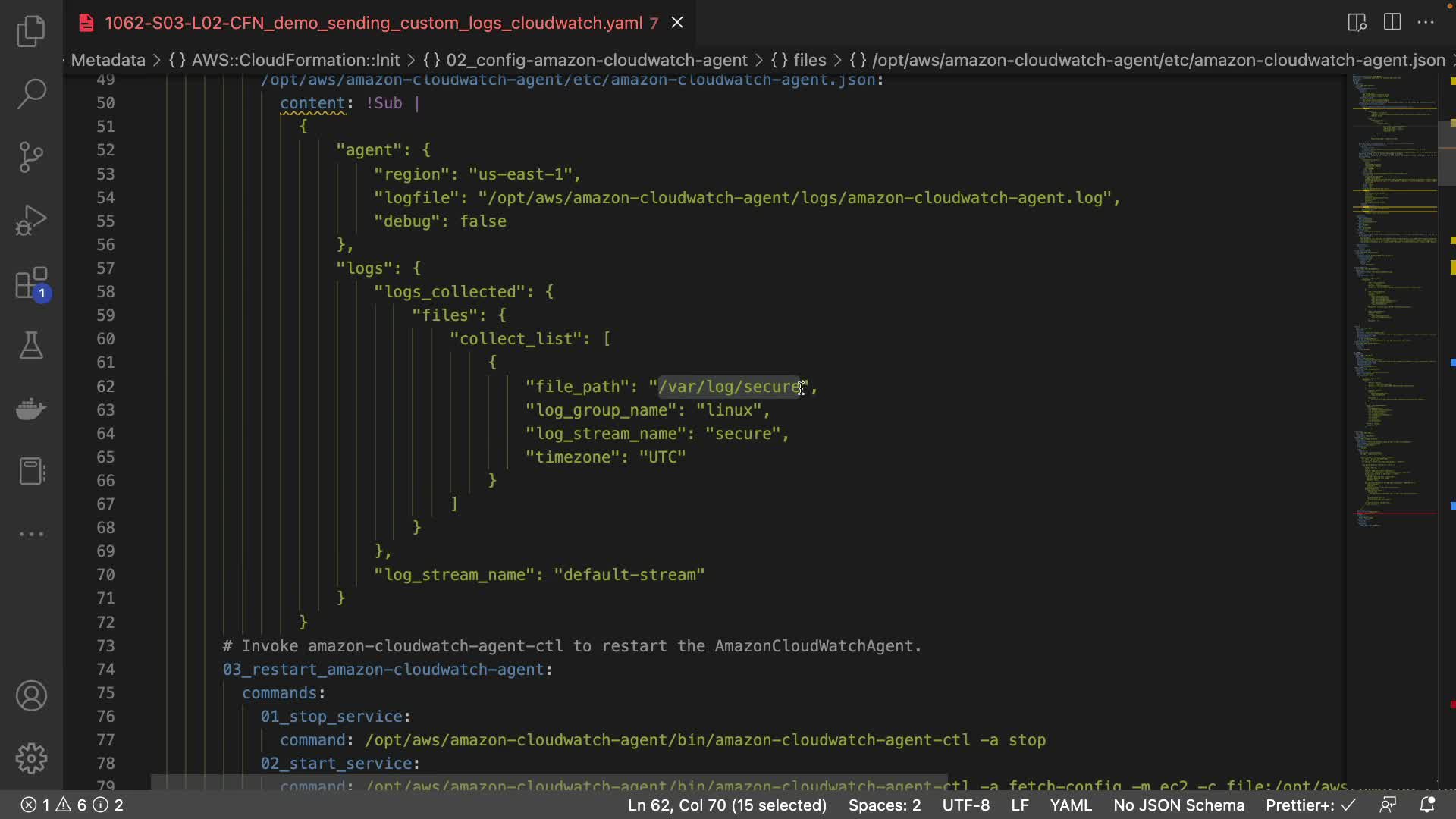Click the LF end-of-line sequence button

[1019, 805]
